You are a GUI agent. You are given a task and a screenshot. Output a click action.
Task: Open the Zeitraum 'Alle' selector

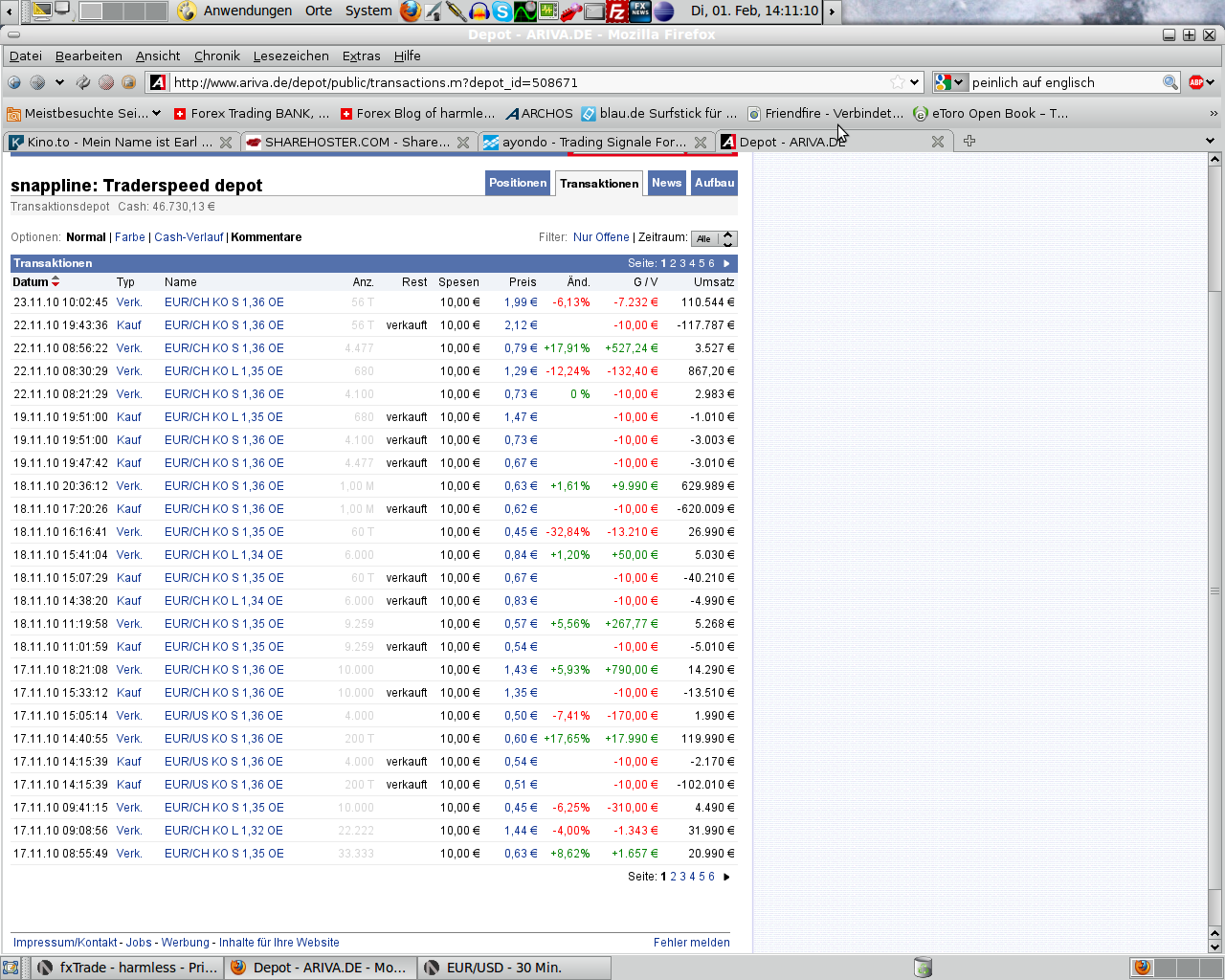click(x=714, y=238)
